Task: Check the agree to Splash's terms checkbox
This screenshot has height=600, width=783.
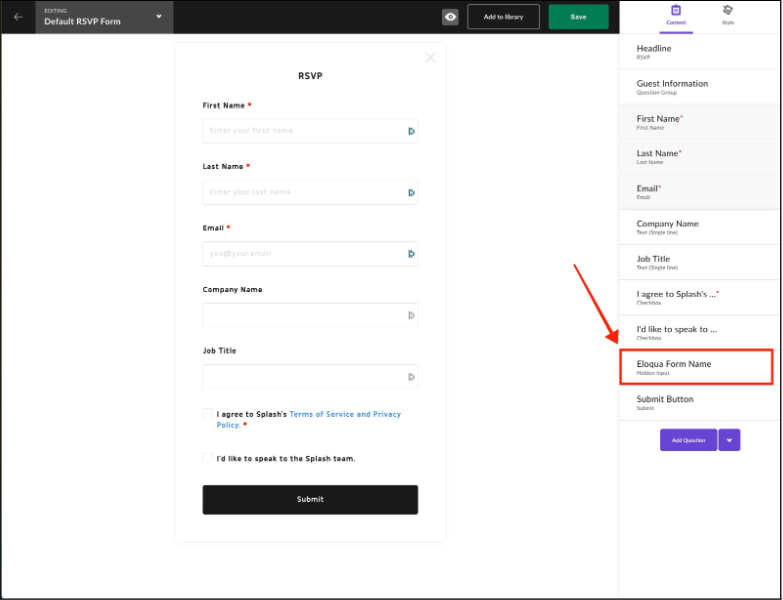Action: [x=207, y=413]
